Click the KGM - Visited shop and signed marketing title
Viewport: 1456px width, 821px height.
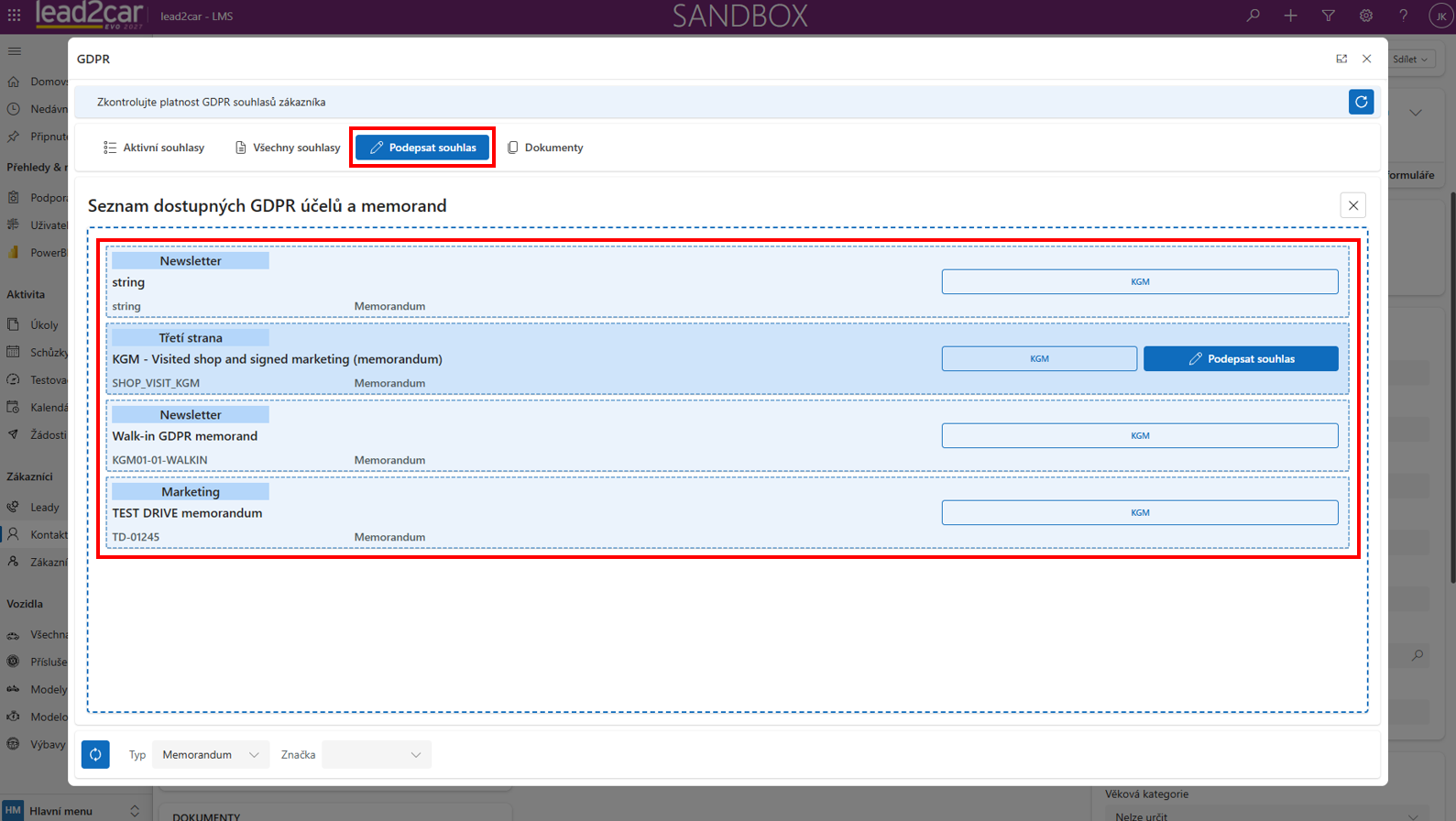click(277, 359)
